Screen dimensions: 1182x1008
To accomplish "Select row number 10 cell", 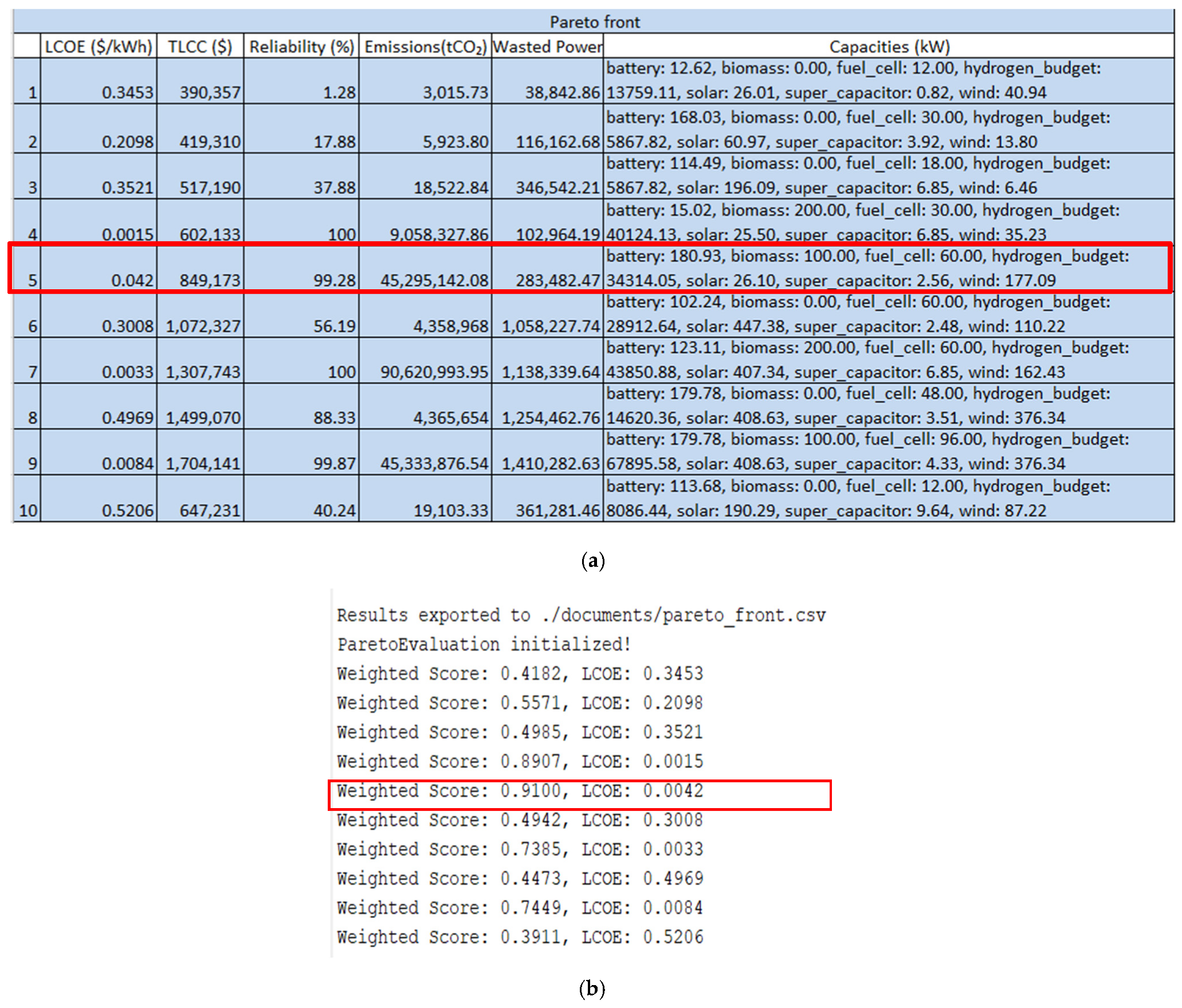I will point(27,498).
